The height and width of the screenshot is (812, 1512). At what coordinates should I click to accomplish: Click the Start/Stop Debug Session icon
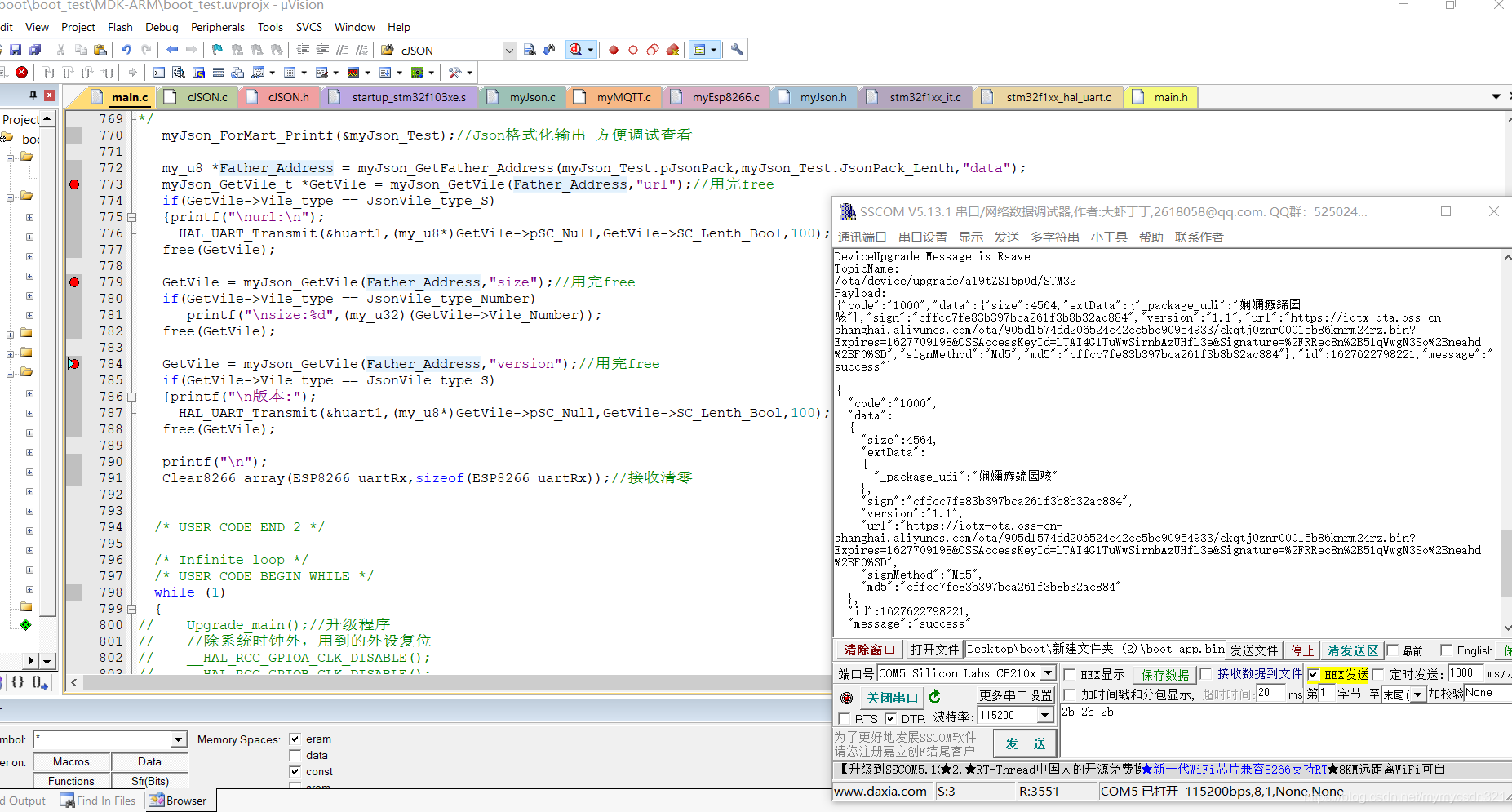click(x=576, y=50)
